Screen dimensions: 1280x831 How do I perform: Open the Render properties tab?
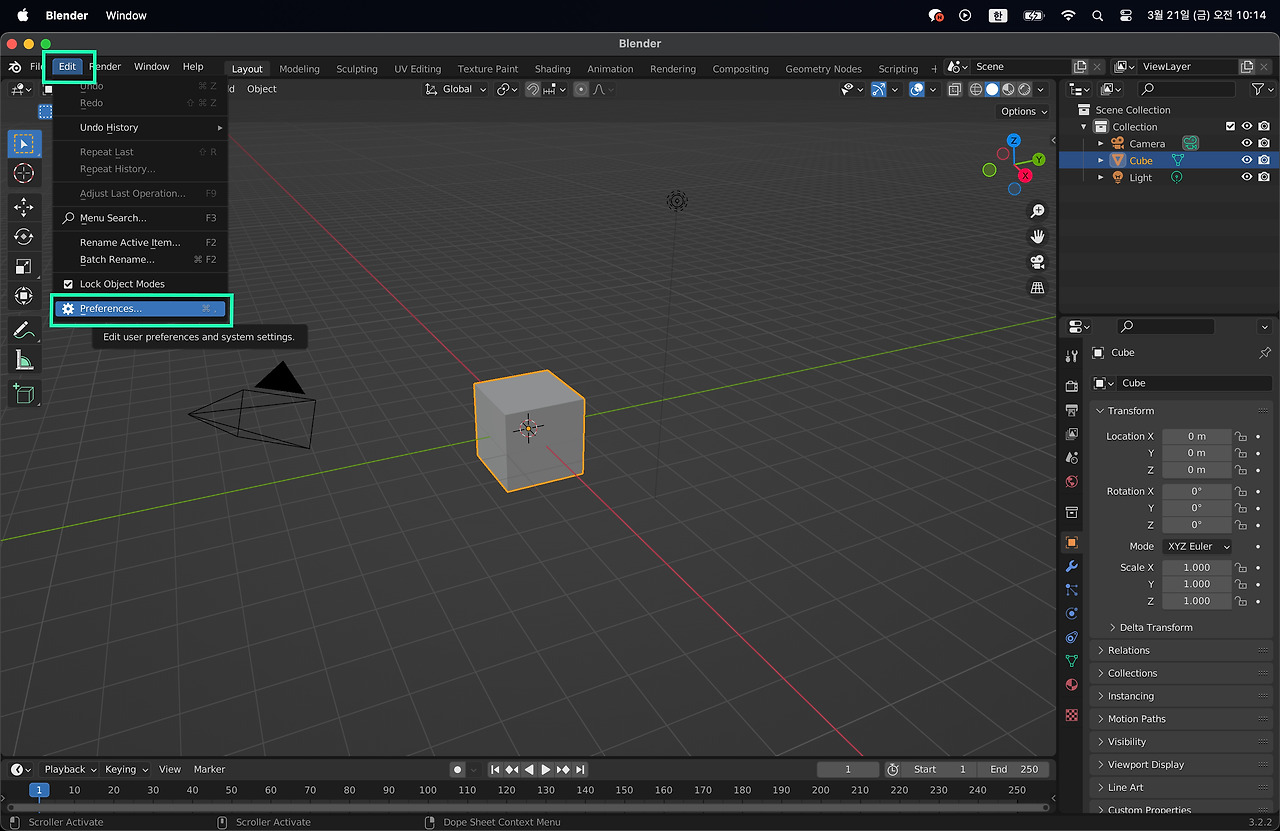[x=1072, y=386]
